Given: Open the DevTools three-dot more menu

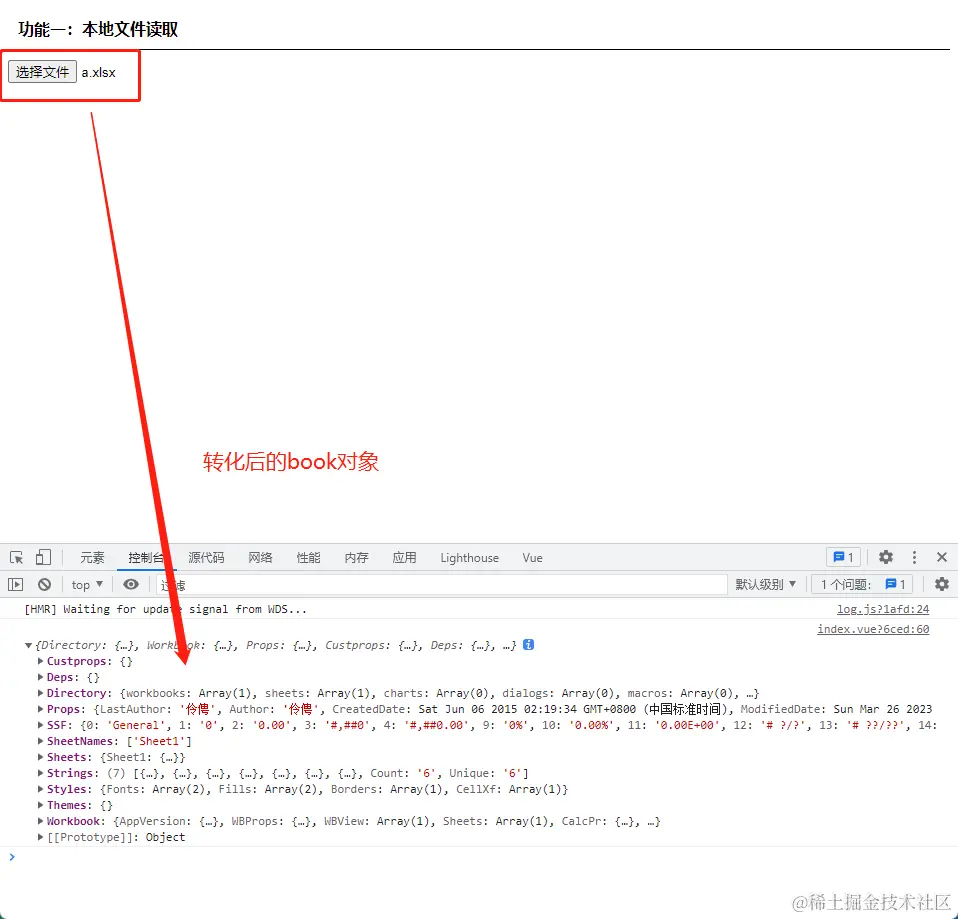Looking at the screenshot, I should click(x=914, y=557).
